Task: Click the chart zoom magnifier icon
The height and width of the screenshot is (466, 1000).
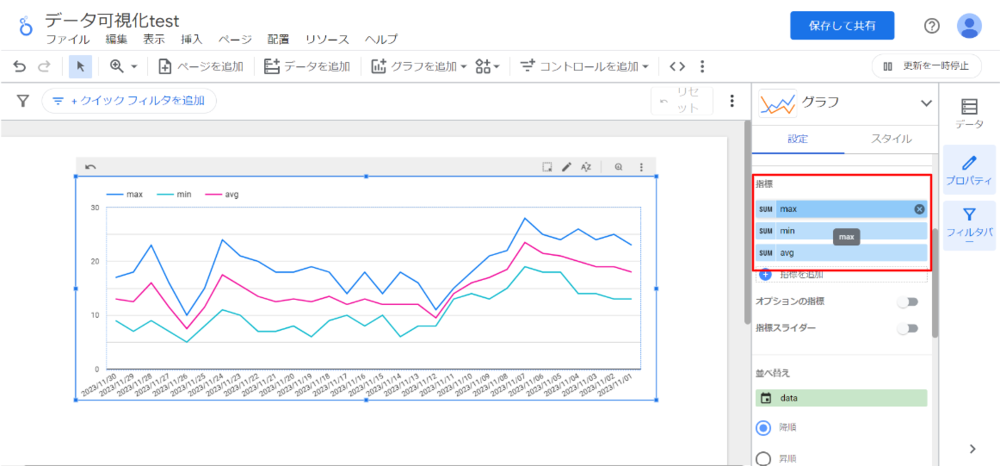Action: (618, 166)
